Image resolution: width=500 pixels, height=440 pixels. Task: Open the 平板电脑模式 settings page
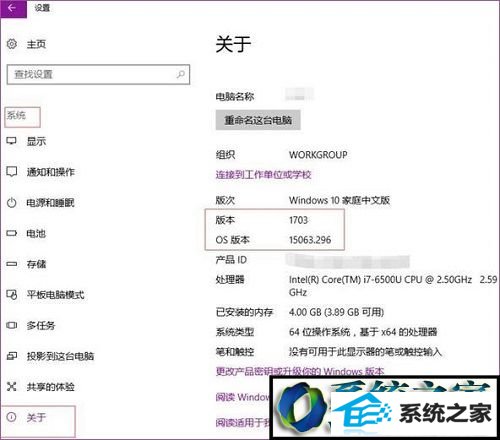55,295
